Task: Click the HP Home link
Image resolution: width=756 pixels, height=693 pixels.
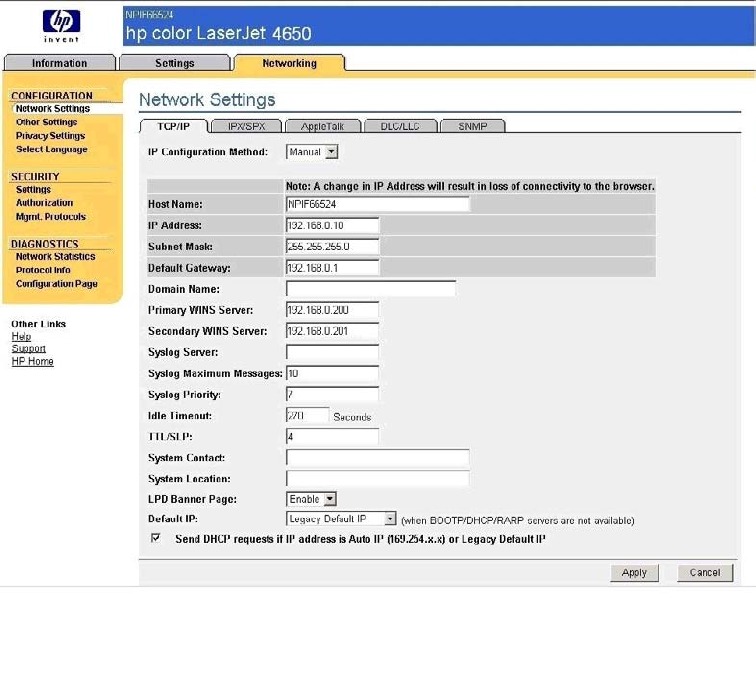Action: pyautogui.click(x=32, y=361)
